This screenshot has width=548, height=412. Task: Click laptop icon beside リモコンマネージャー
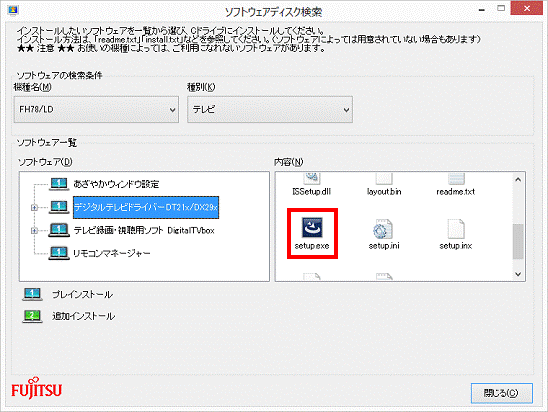(x=59, y=253)
